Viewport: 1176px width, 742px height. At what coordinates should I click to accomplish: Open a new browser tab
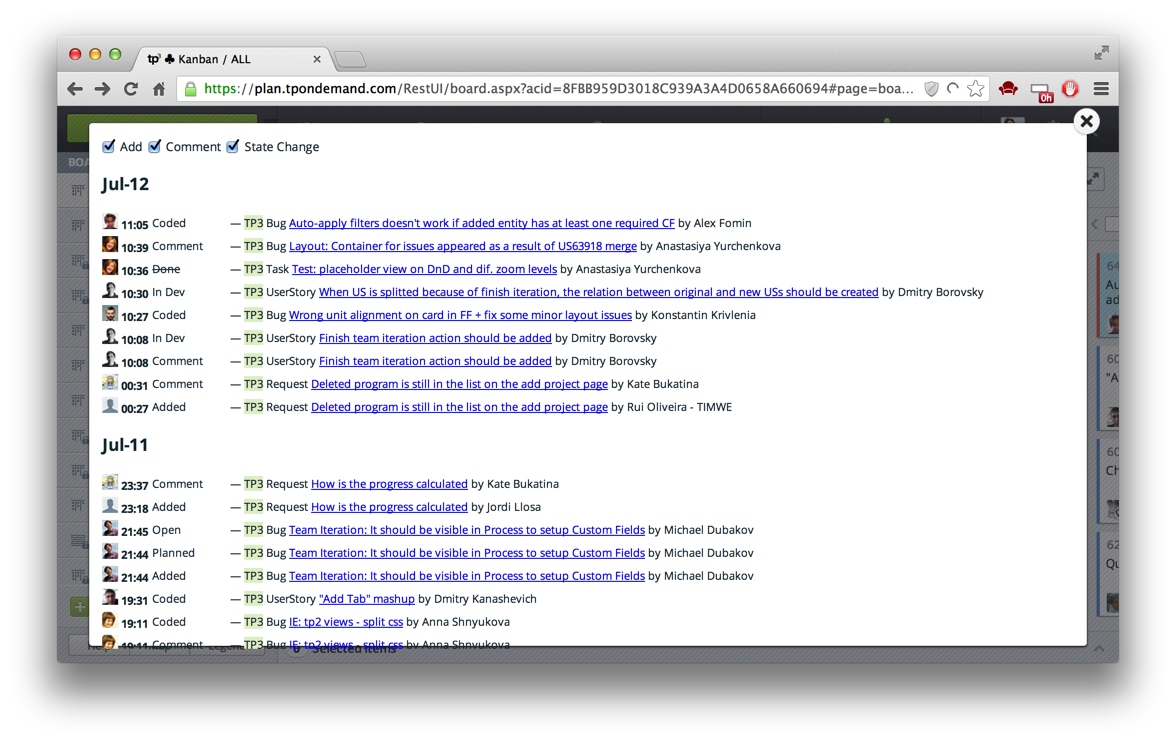(349, 58)
